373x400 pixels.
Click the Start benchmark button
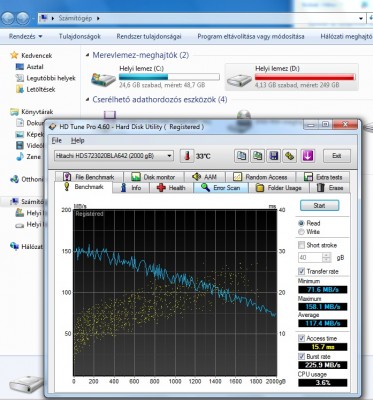click(x=319, y=205)
